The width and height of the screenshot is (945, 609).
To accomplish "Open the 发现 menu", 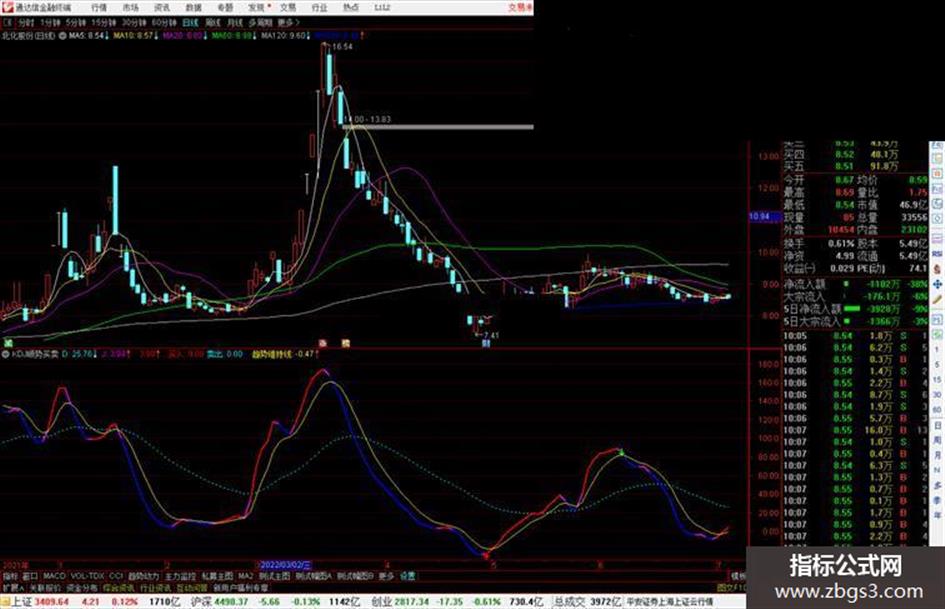I will point(257,7).
